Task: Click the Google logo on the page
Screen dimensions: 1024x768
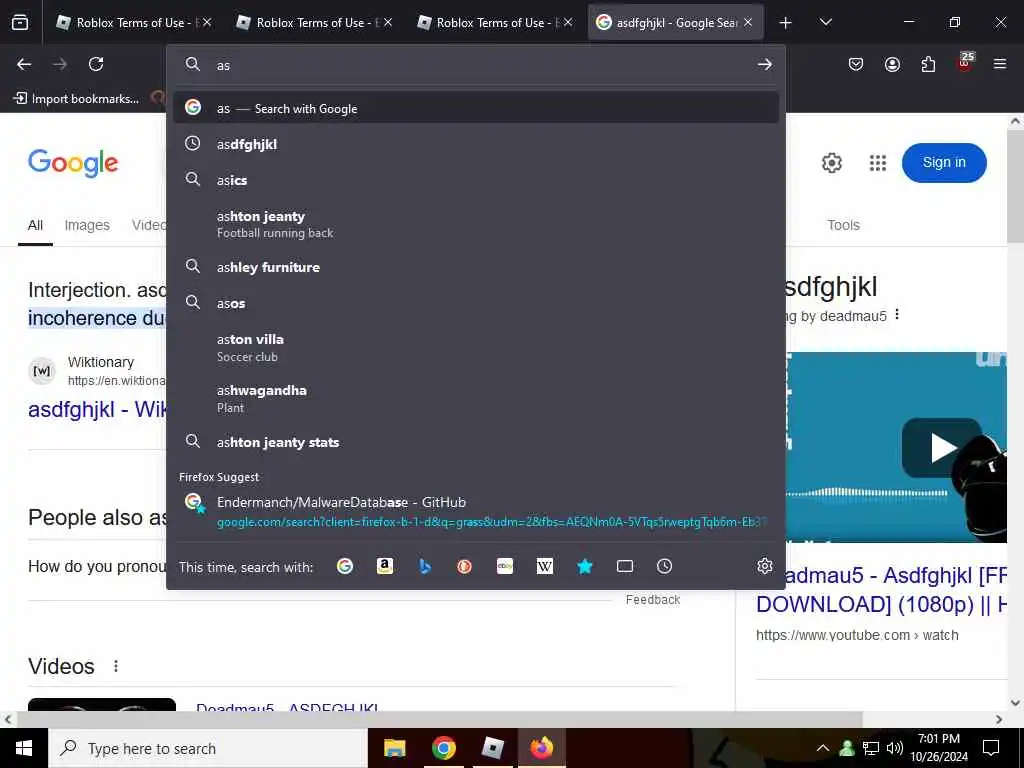Action: tap(72, 163)
